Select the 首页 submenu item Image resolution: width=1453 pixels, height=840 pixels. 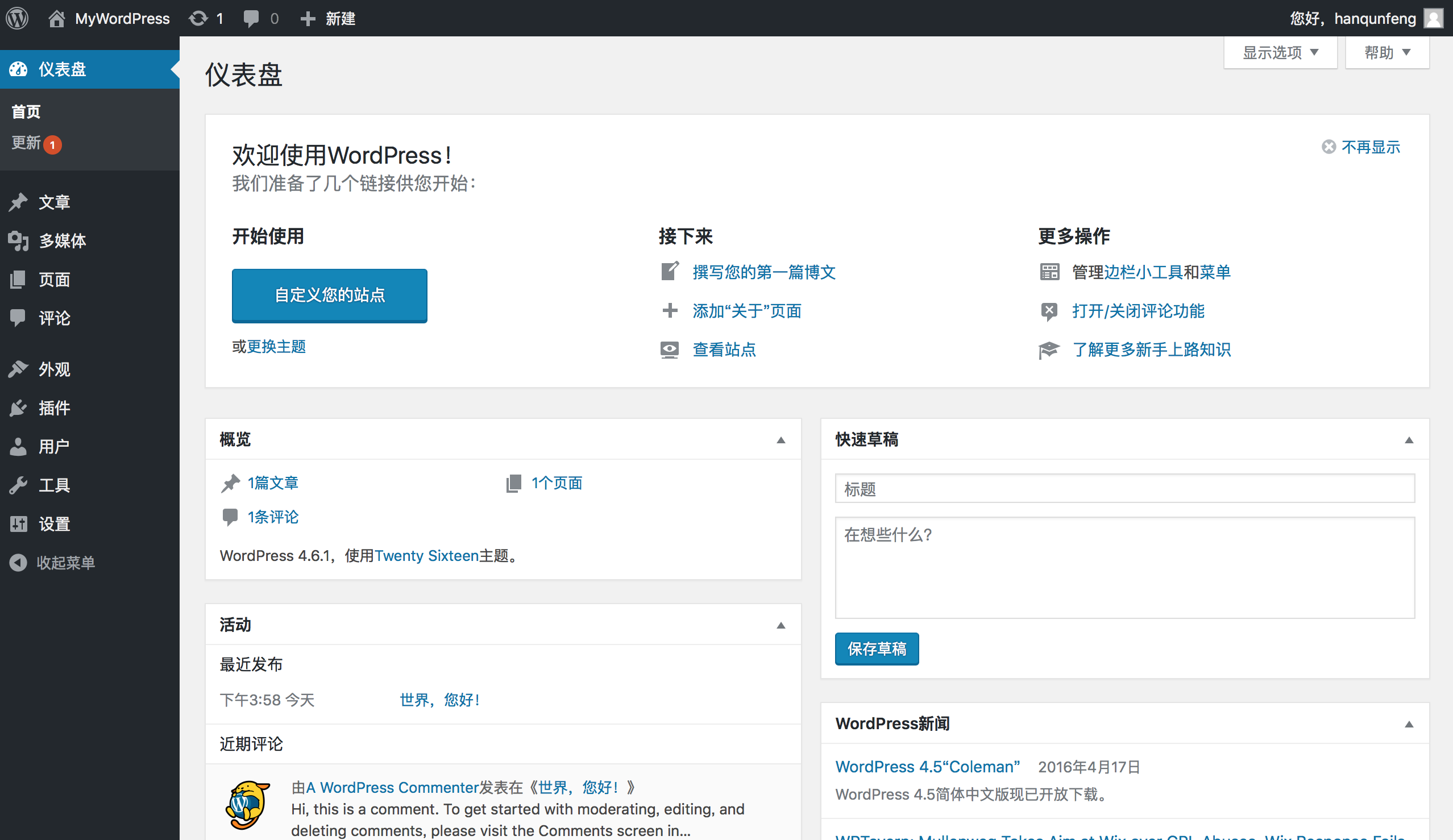(26, 111)
